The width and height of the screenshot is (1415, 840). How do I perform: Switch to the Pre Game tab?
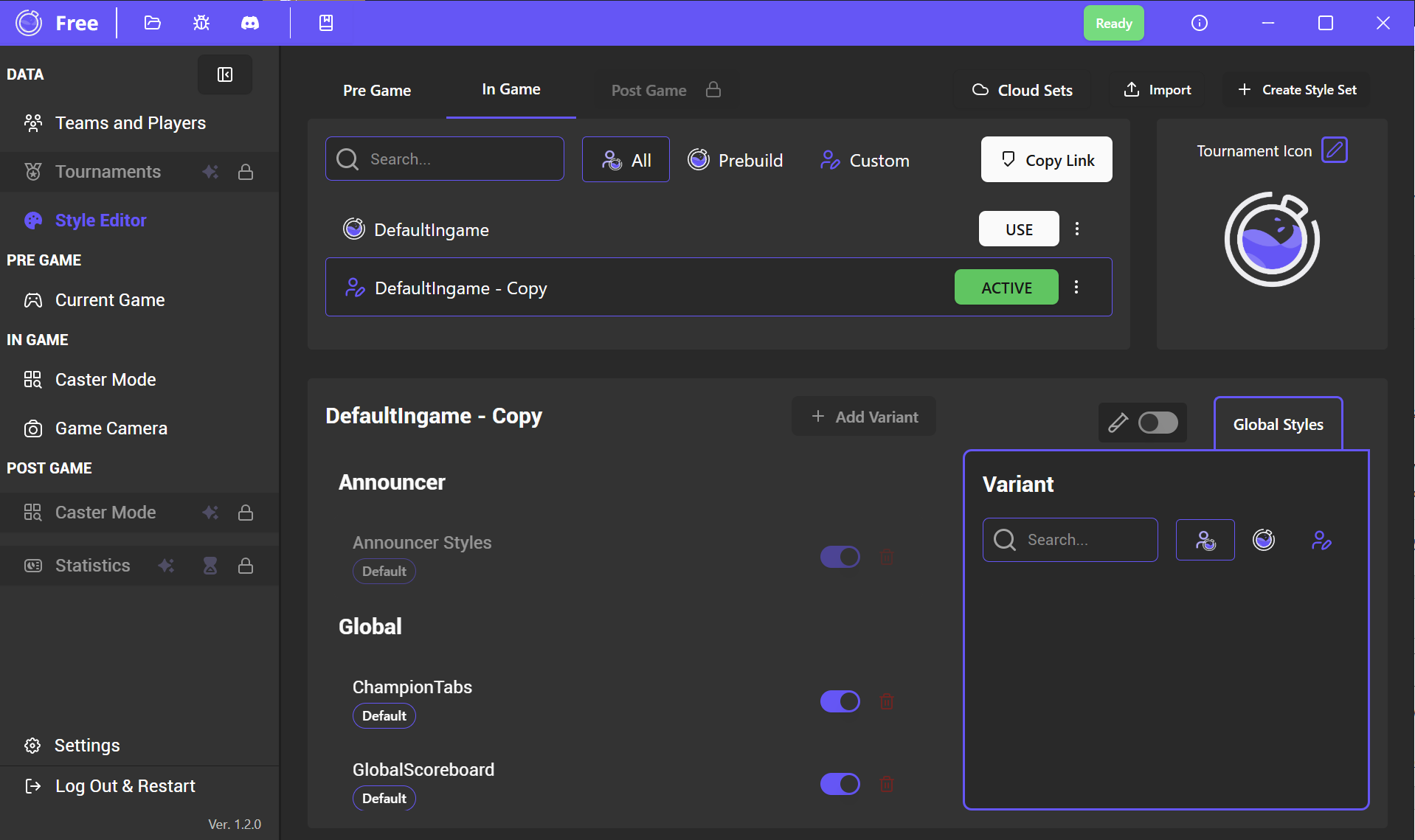376,90
